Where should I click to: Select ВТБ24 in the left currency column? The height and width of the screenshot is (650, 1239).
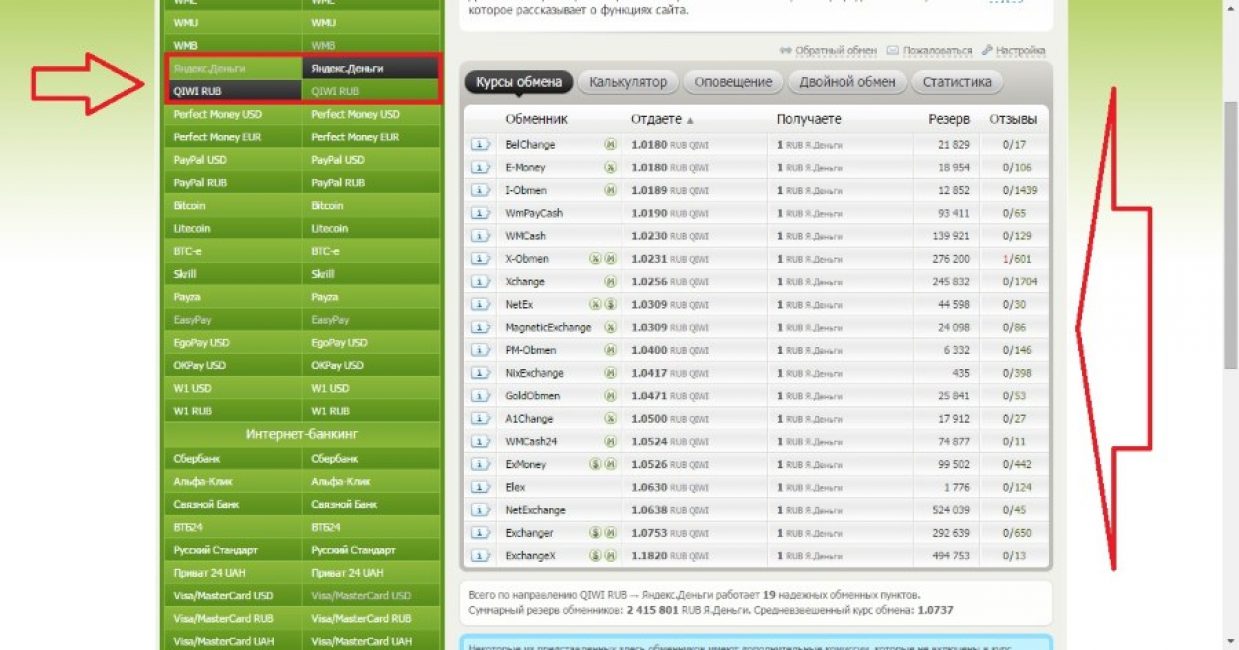[x=233, y=527]
